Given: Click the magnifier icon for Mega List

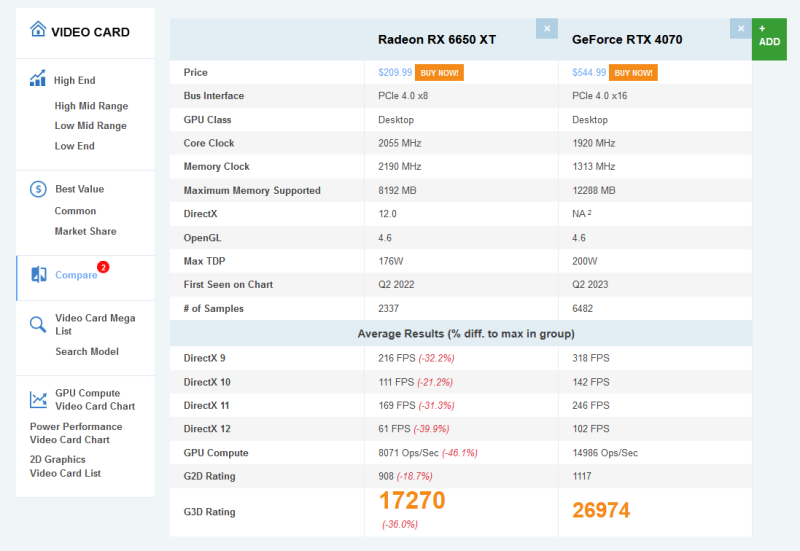Looking at the screenshot, I should pyautogui.click(x=38, y=324).
